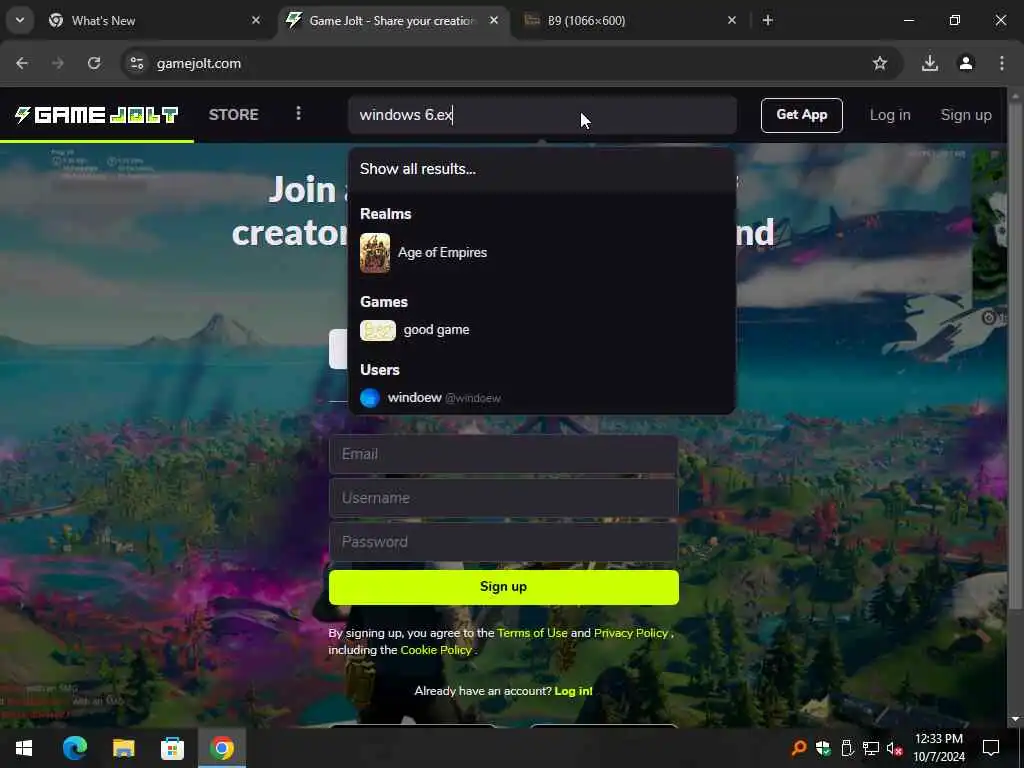The width and height of the screenshot is (1024, 768).
Task: Click the green Sign up button
Action: click(504, 586)
